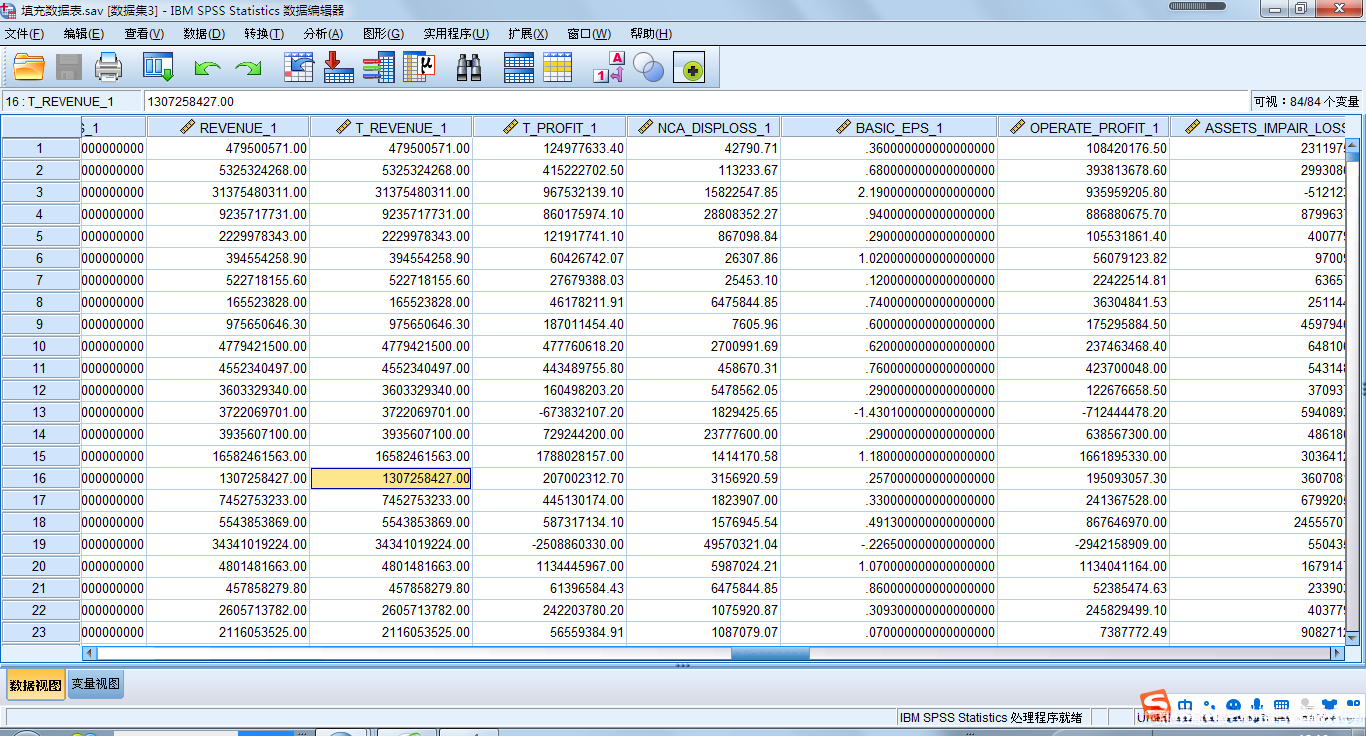Image resolution: width=1366 pixels, height=736 pixels.
Task: Click the Print icon in the toolbar
Action: point(108,68)
